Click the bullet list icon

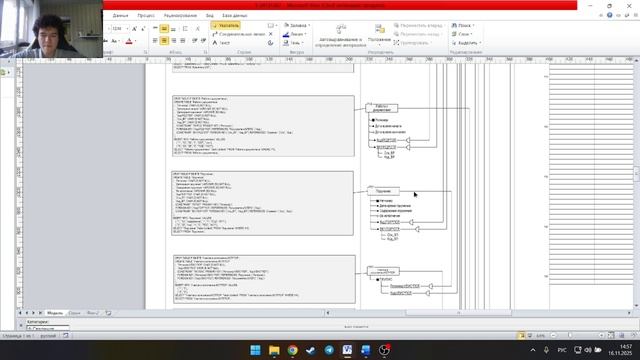coord(185,29)
